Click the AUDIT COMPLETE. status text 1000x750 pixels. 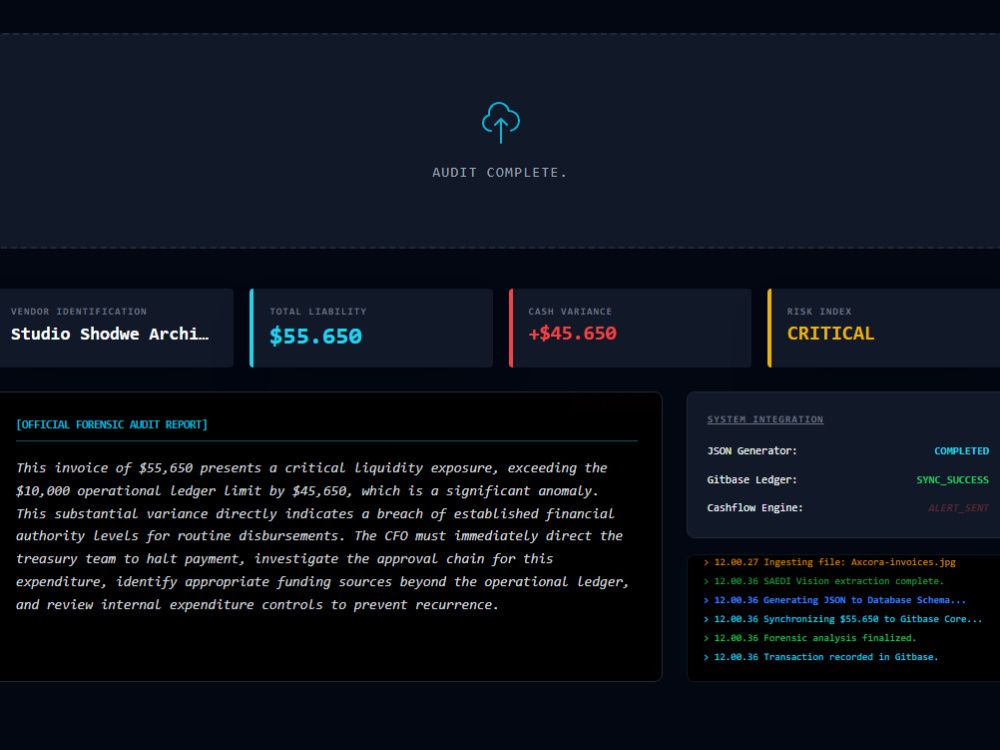[x=499, y=173]
